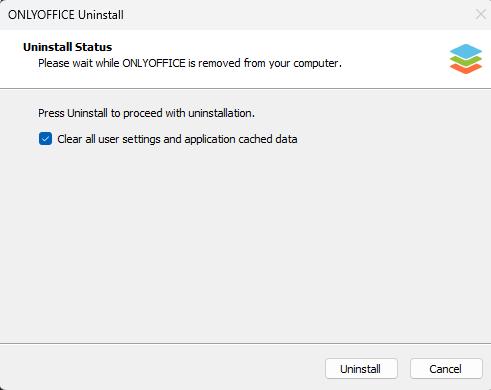Click the blank footer area left of Uninstall

160,368
